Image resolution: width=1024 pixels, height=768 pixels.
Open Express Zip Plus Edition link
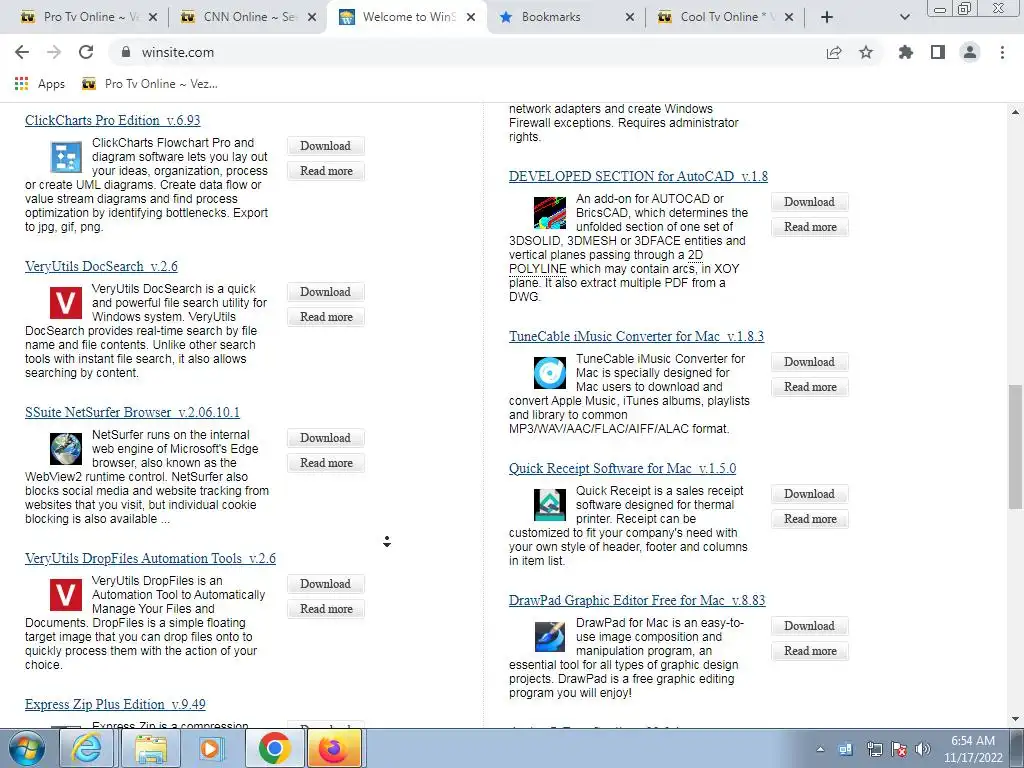point(115,705)
